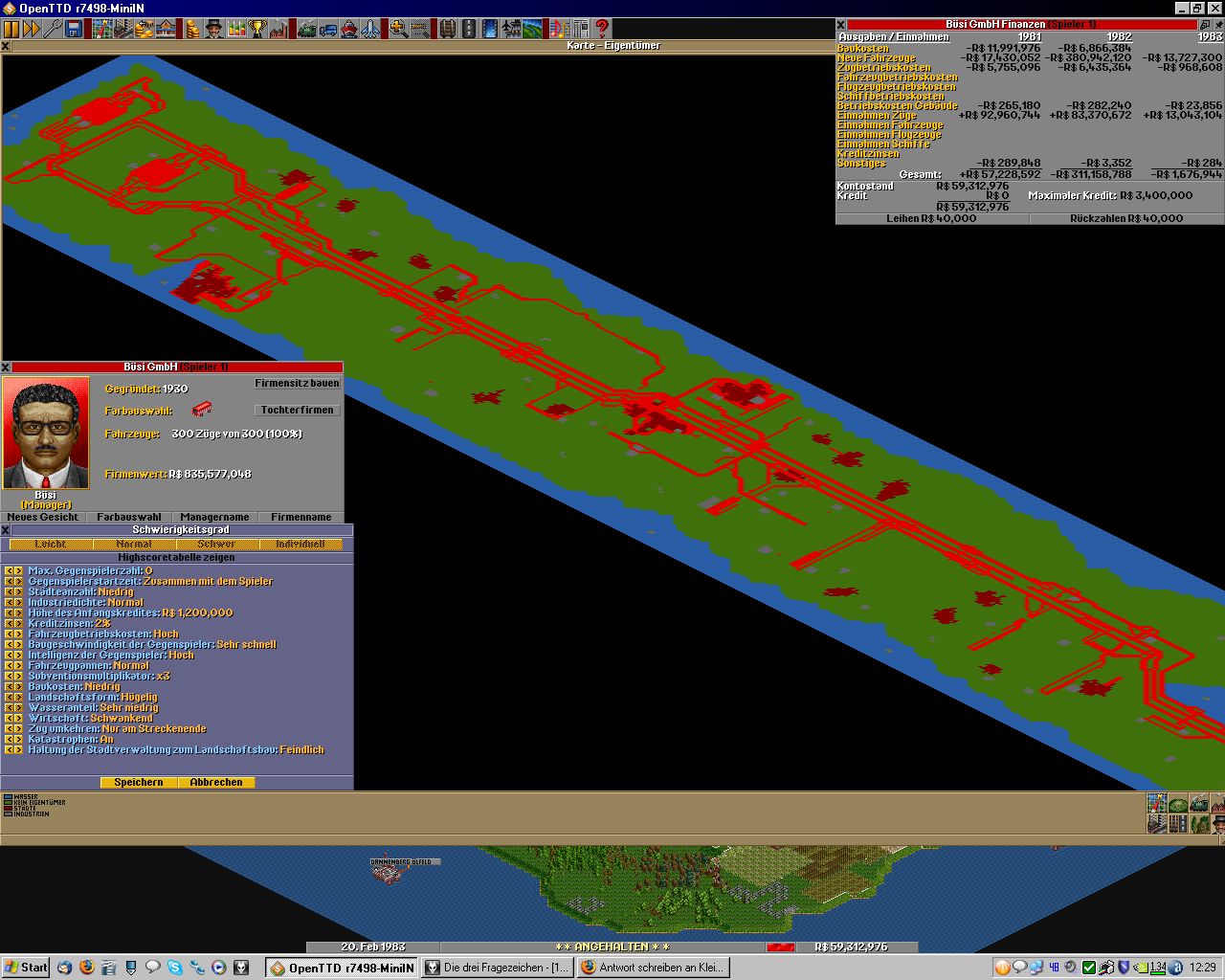Open the league table trophy icon
This screenshot has width=1225, height=980.
point(256,30)
